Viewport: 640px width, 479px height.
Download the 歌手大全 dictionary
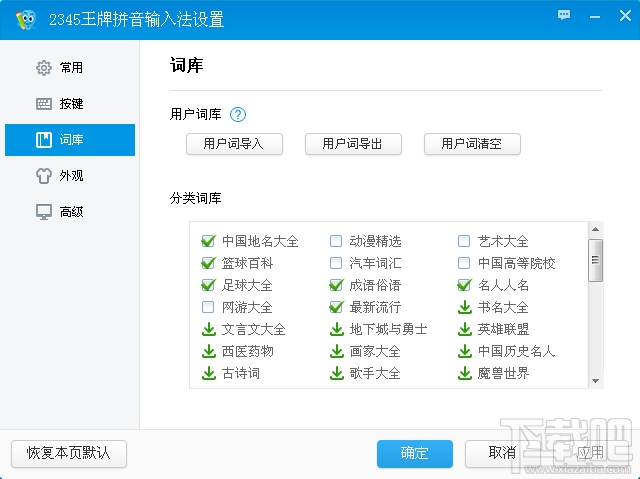click(337, 373)
